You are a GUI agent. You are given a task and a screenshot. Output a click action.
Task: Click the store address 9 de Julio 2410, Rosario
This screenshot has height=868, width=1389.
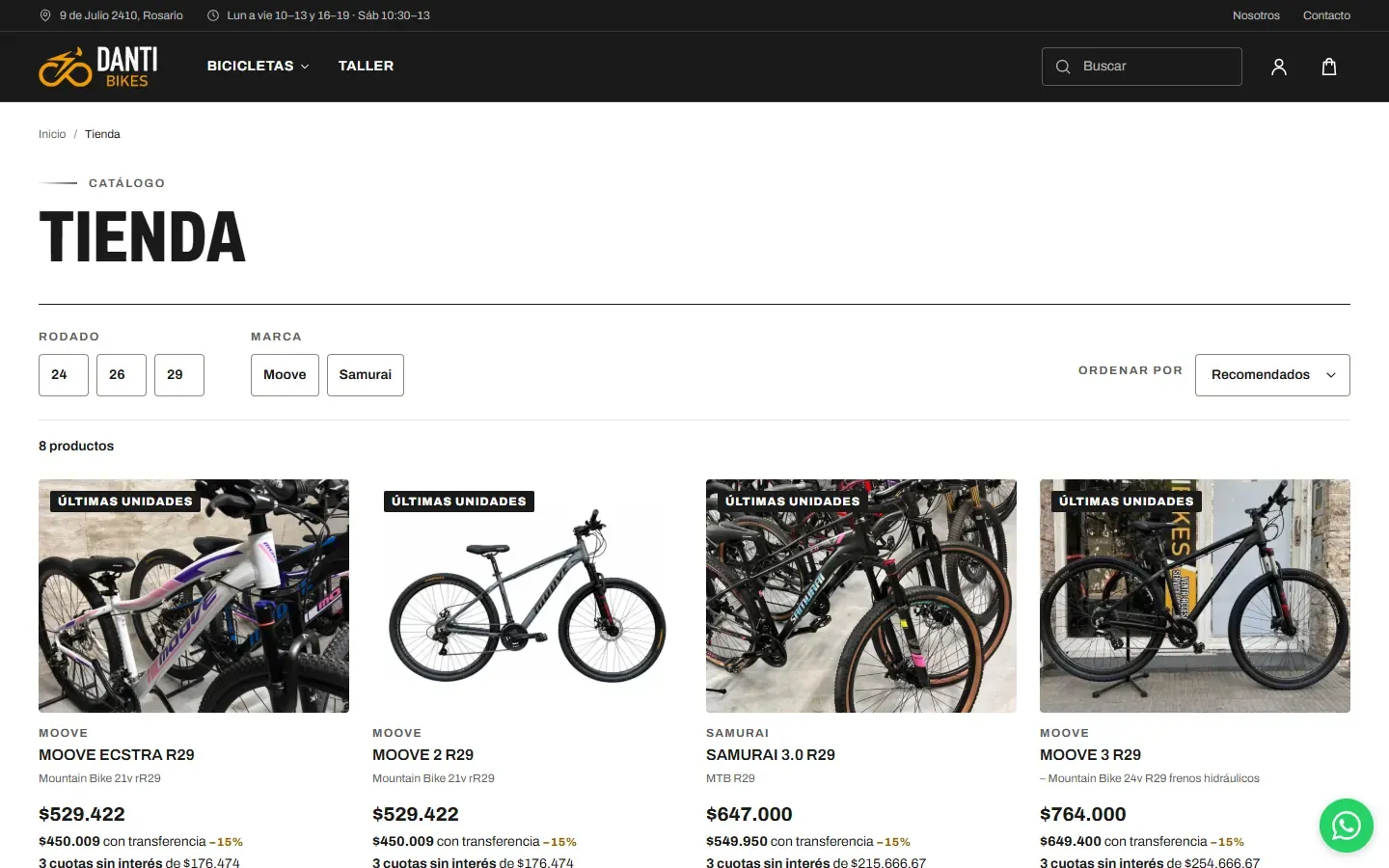coord(122,15)
